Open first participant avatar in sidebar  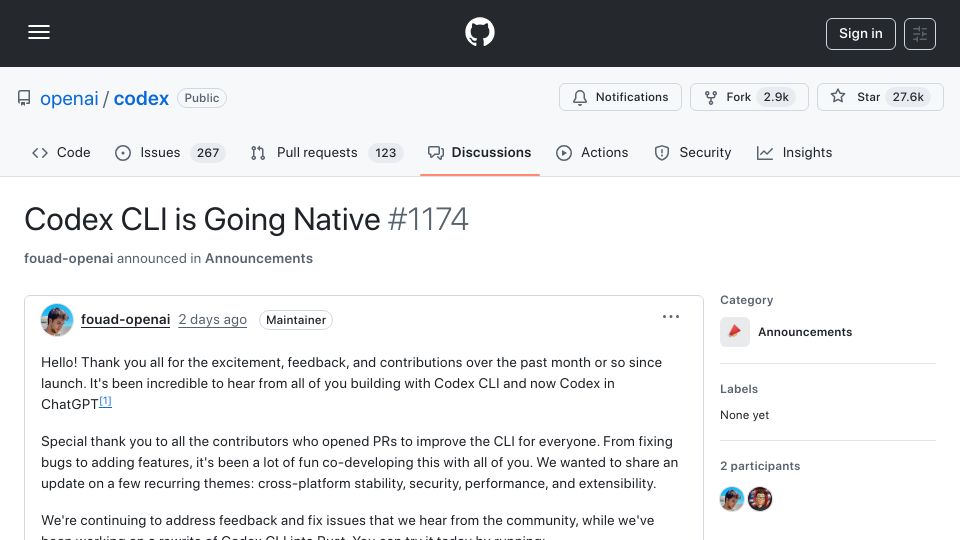tap(732, 499)
